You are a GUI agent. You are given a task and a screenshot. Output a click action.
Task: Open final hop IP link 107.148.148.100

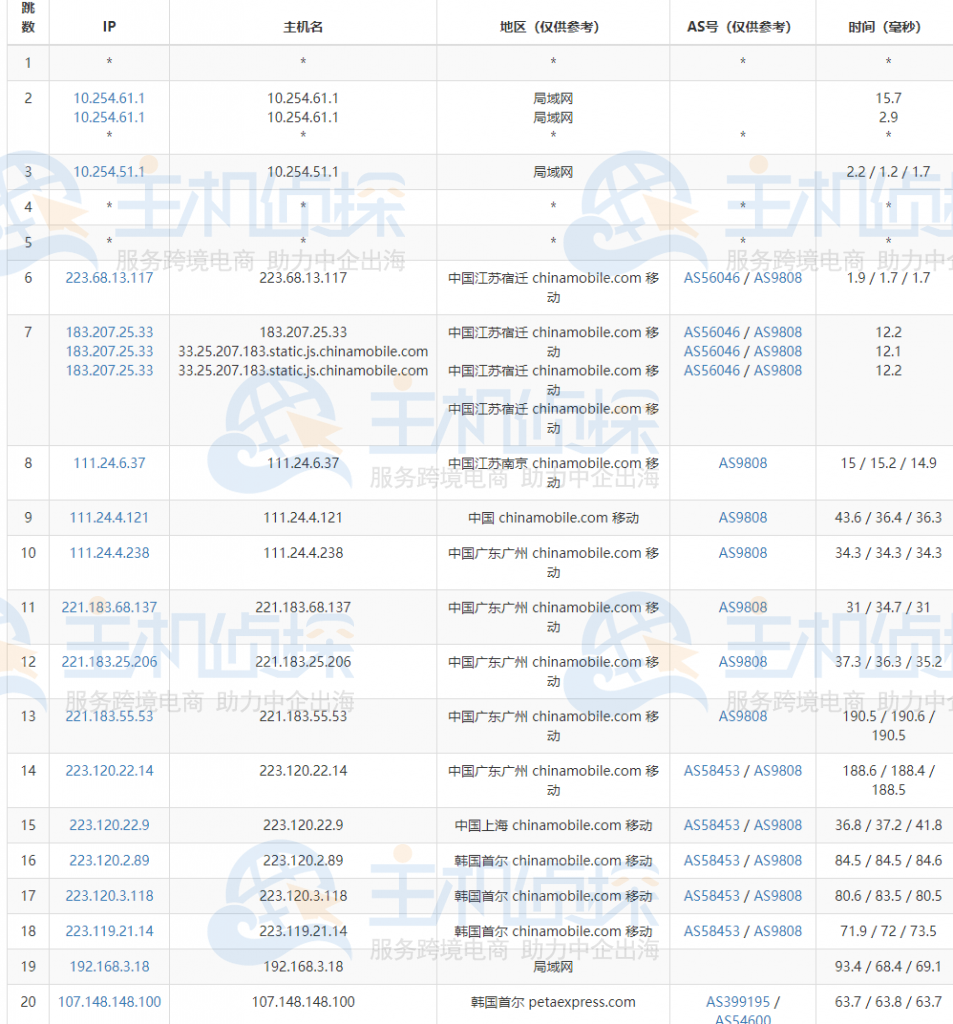click(x=108, y=1001)
